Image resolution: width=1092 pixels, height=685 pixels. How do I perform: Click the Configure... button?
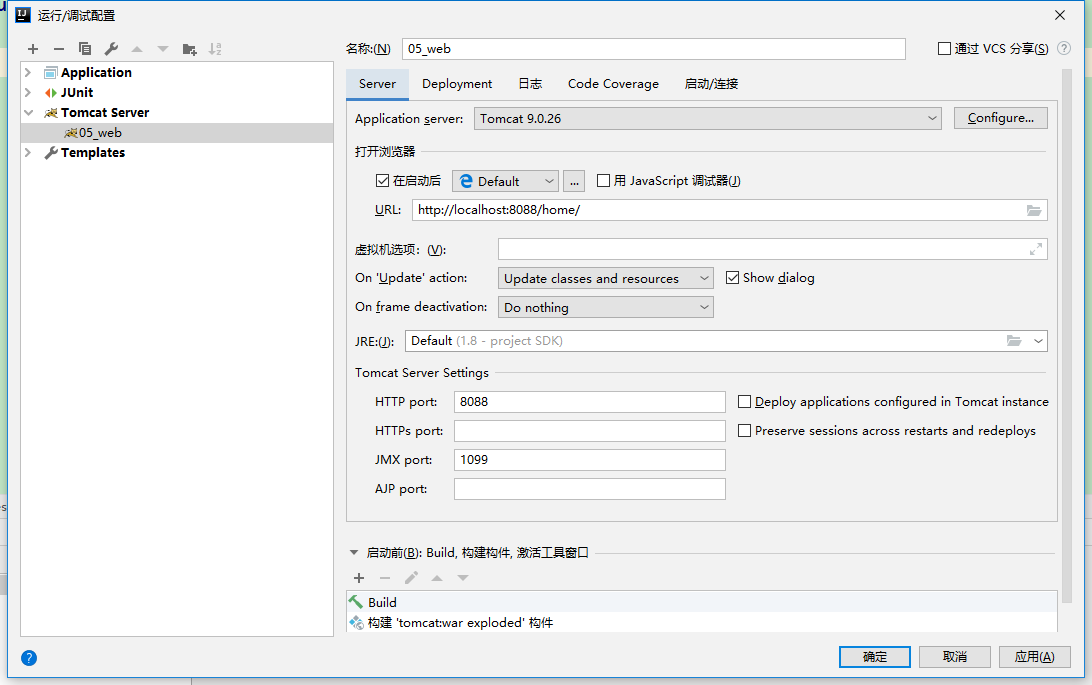tap(1001, 118)
